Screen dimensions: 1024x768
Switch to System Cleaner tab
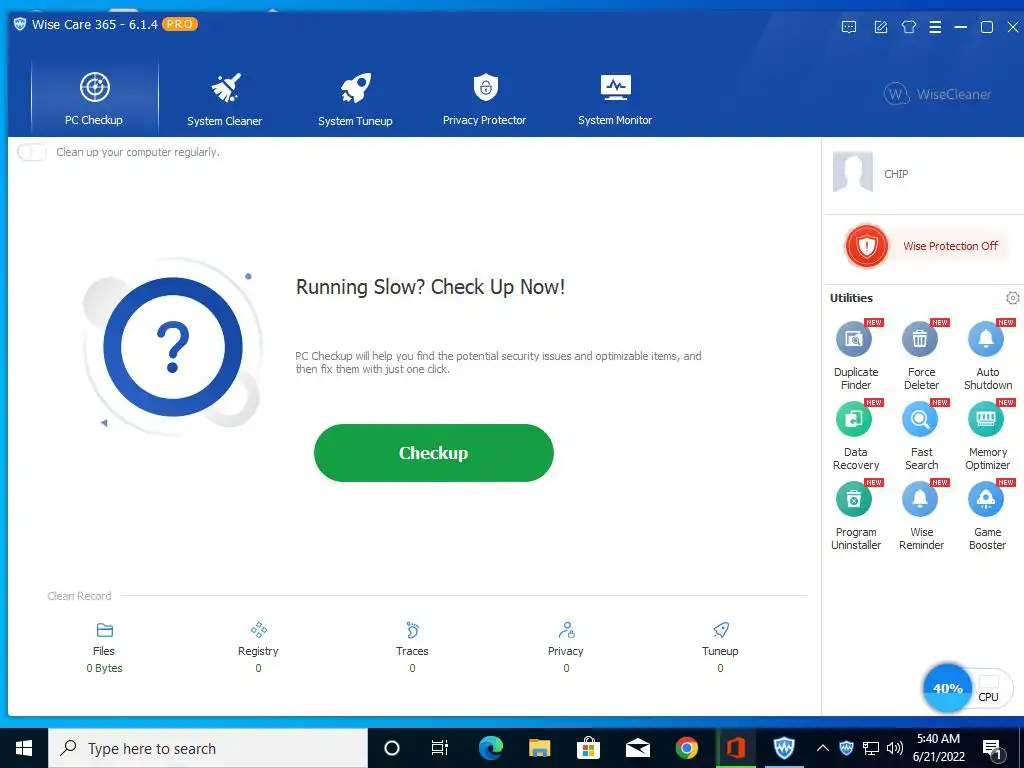(x=225, y=98)
